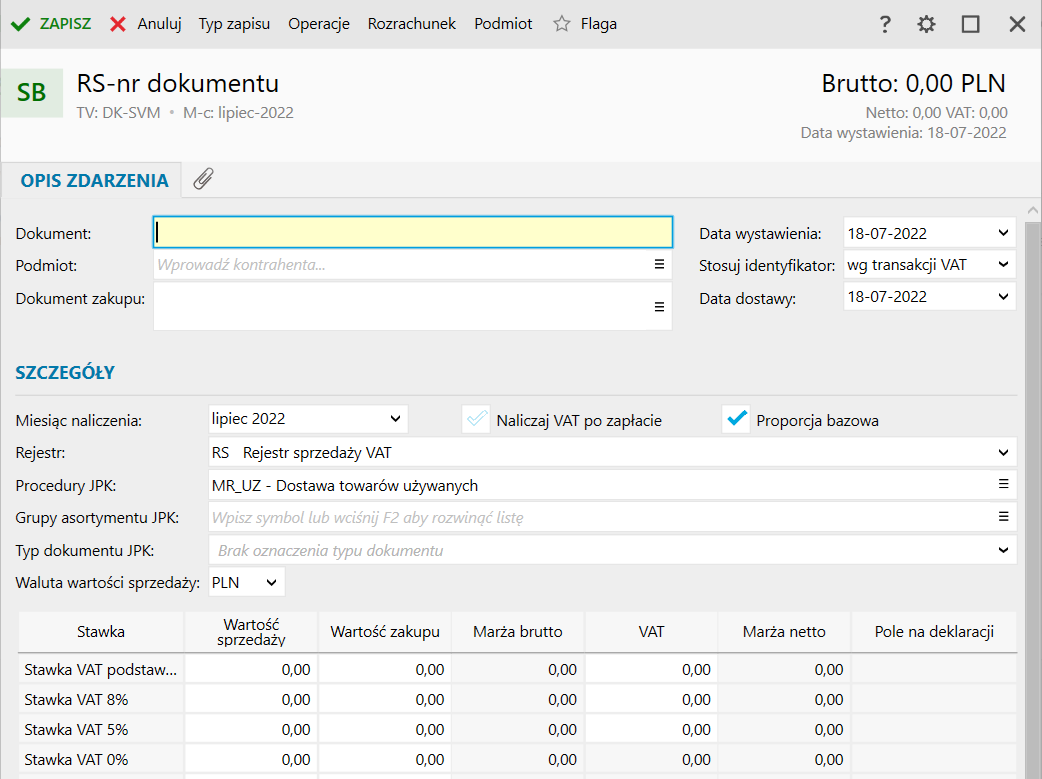The height and width of the screenshot is (779, 1042).
Task: Click the star Flaga icon
Action: click(562, 24)
